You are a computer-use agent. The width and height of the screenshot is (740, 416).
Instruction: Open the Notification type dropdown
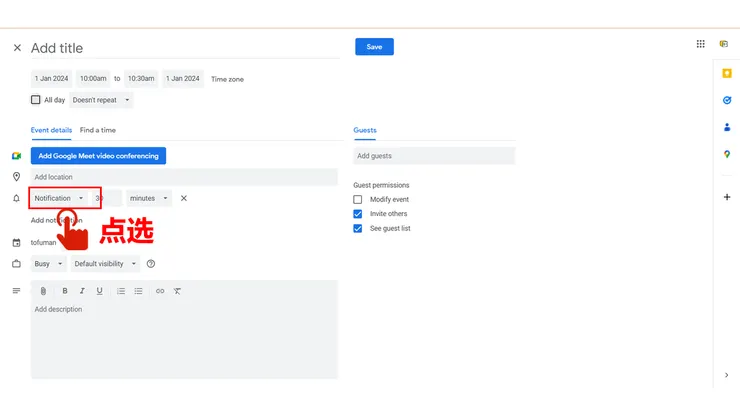pos(59,198)
